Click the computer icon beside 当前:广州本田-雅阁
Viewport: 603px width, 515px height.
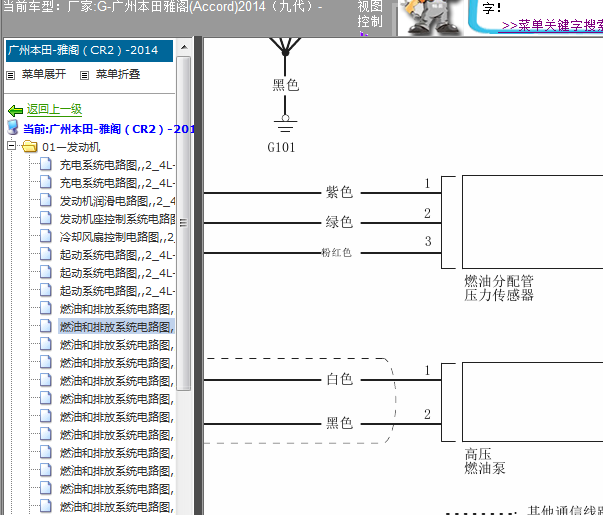13,127
